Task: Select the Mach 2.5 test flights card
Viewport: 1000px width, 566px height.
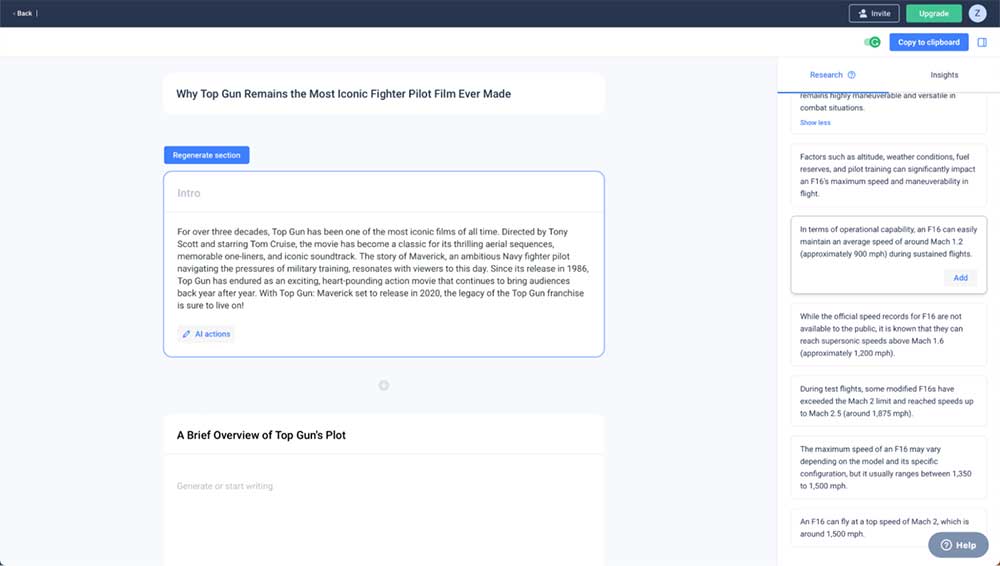Action: [888, 401]
